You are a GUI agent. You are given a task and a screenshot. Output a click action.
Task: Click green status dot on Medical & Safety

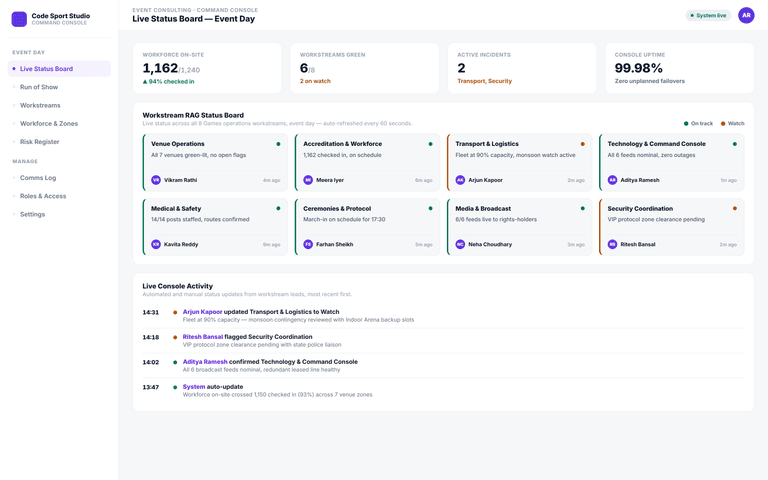tap(278, 208)
